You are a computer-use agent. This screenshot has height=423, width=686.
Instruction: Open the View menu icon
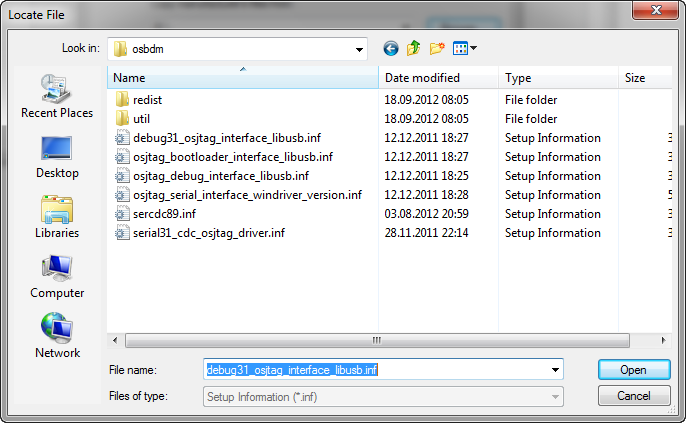465,48
